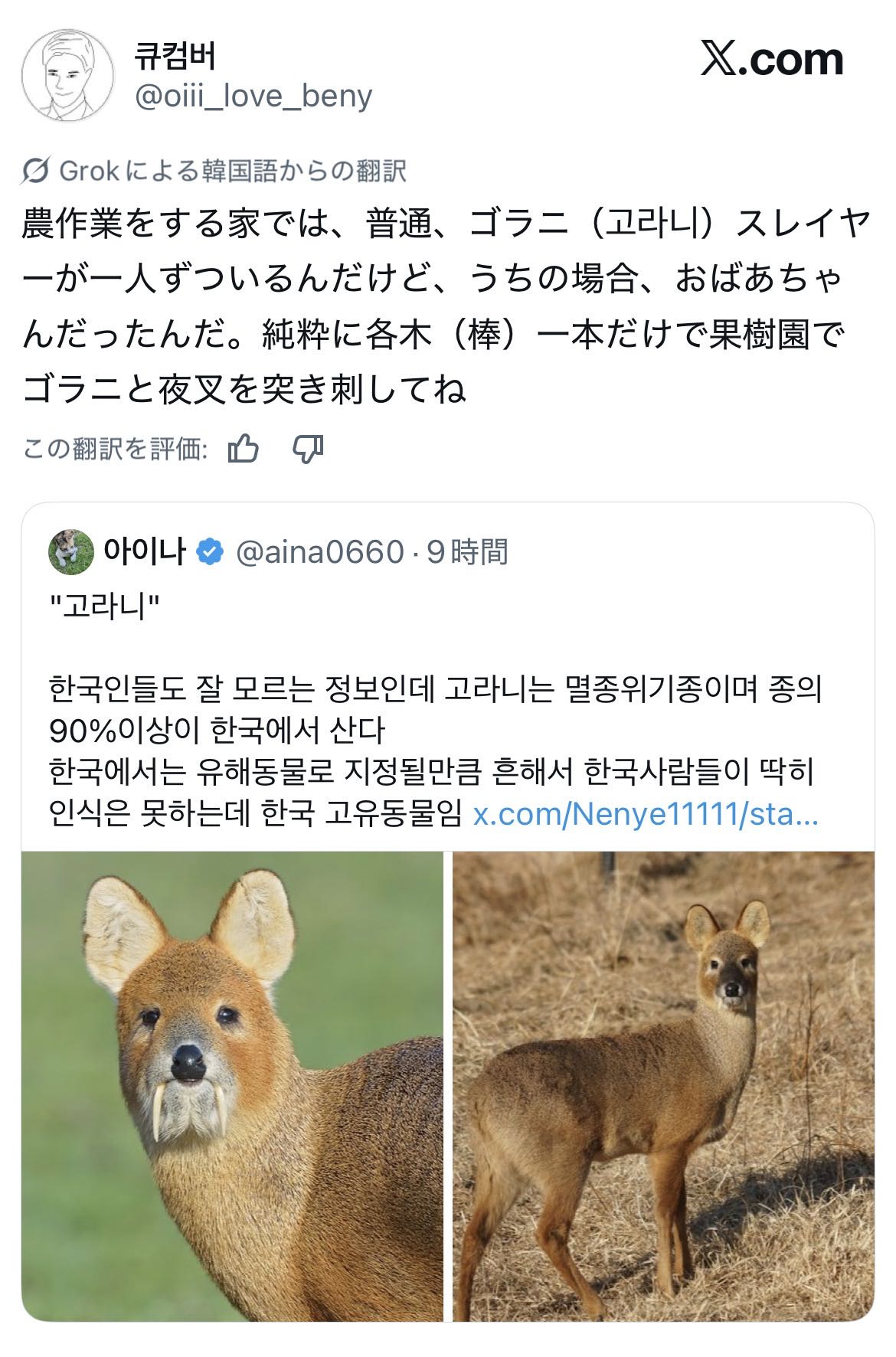Click the Grok translation icon

[x=35, y=171]
